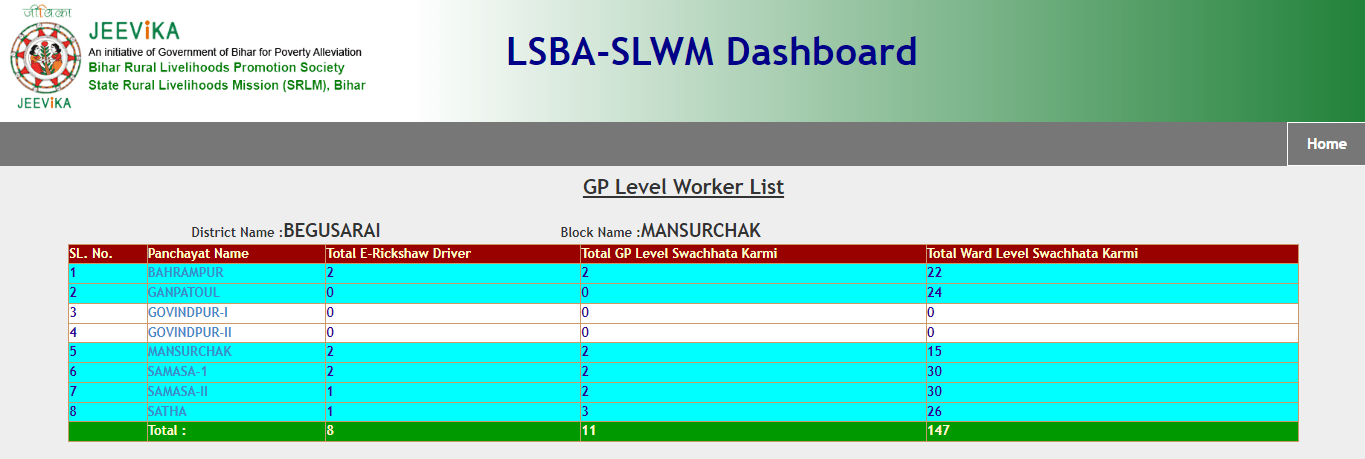
Task: Click the LSBA-SLWM Dashboard title
Action: [x=711, y=51]
